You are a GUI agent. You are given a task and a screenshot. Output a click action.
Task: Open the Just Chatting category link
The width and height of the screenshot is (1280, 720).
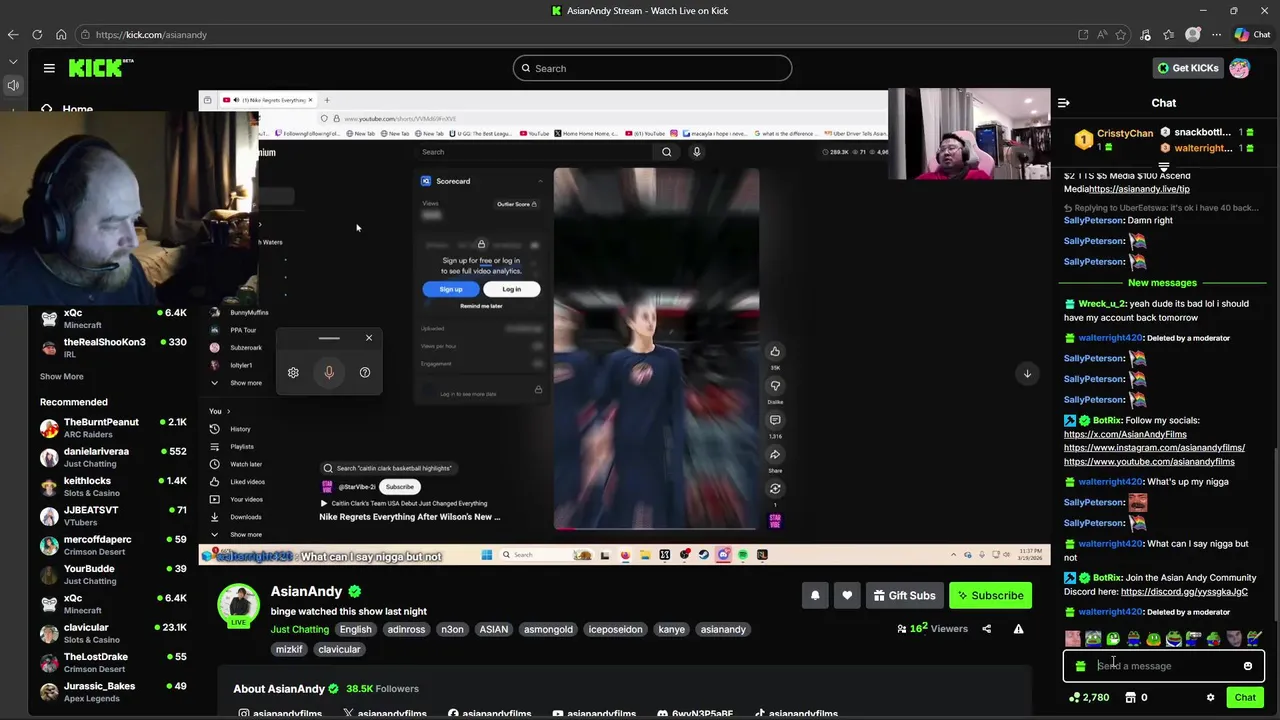point(299,629)
